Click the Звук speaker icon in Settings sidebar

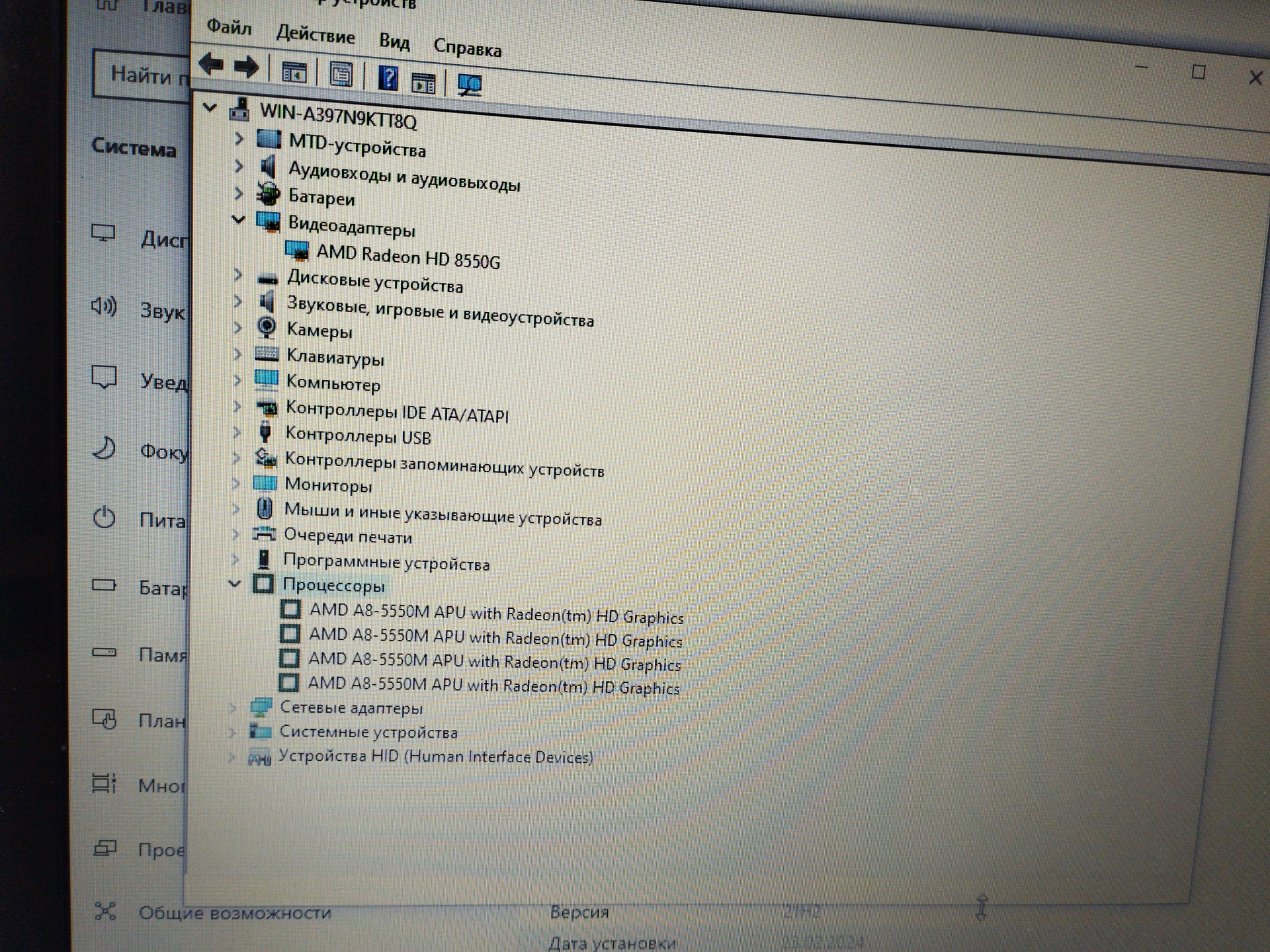click(x=104, y=305)
